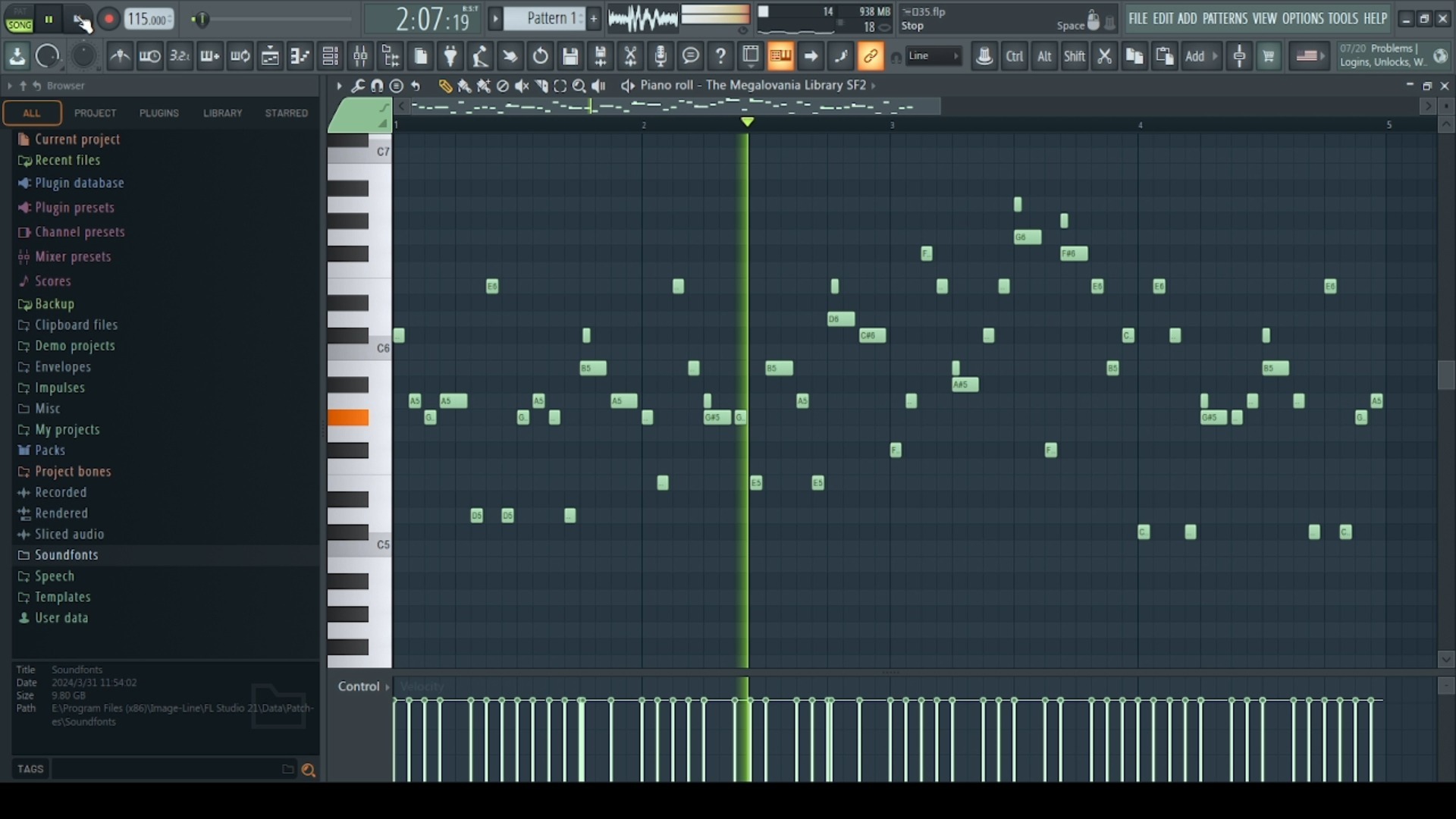Image resolution: width=1456 pixels, height=819 pixels.
Task: Click the globe icon beside news panel
Action: click(x=1441, y=56)
